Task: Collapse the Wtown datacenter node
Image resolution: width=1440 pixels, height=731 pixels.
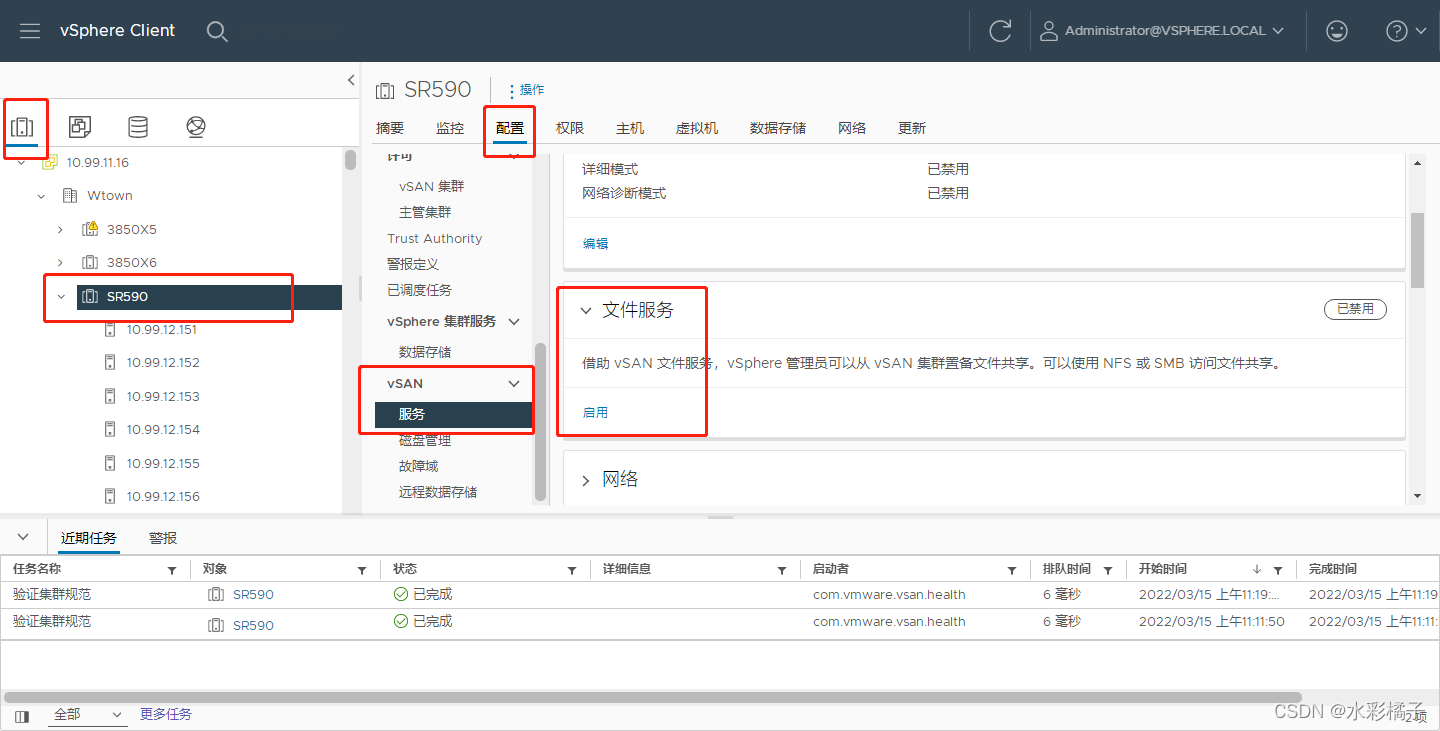Action: [x=41, y=196]
